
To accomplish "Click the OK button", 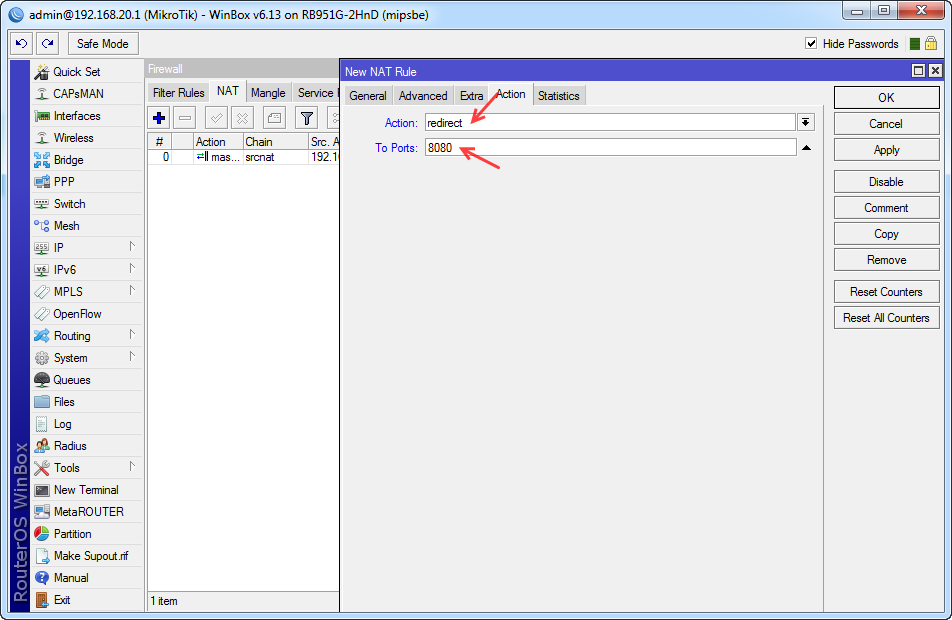I will pos(886,98).
